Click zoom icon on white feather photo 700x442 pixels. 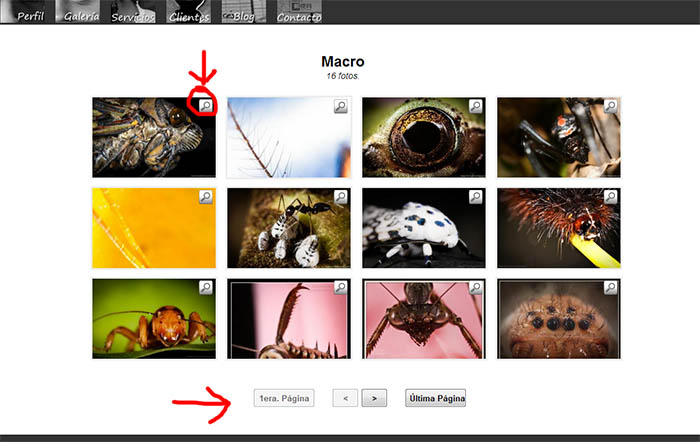pos(341,106)
